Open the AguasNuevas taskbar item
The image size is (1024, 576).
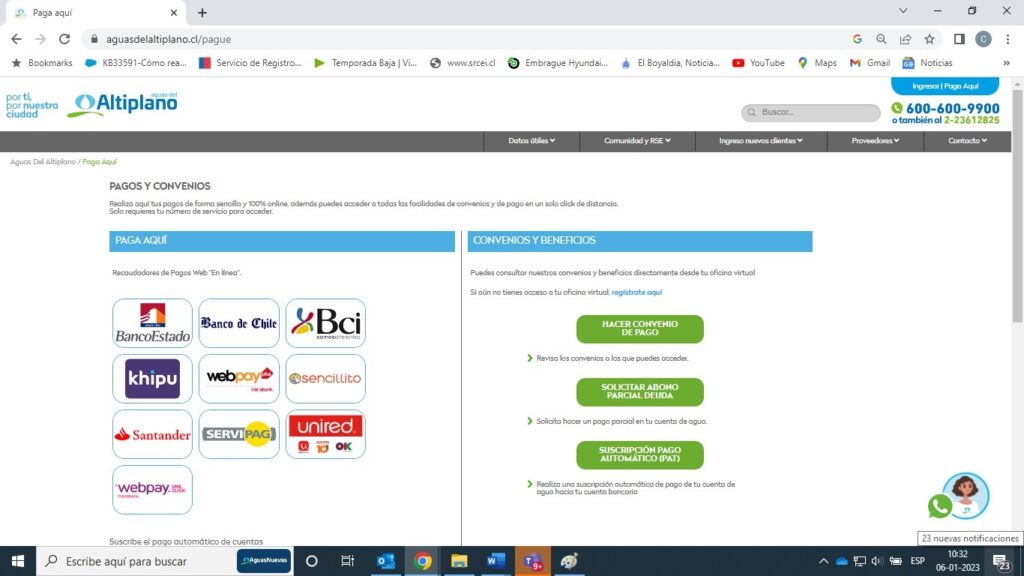click(264, 561)
